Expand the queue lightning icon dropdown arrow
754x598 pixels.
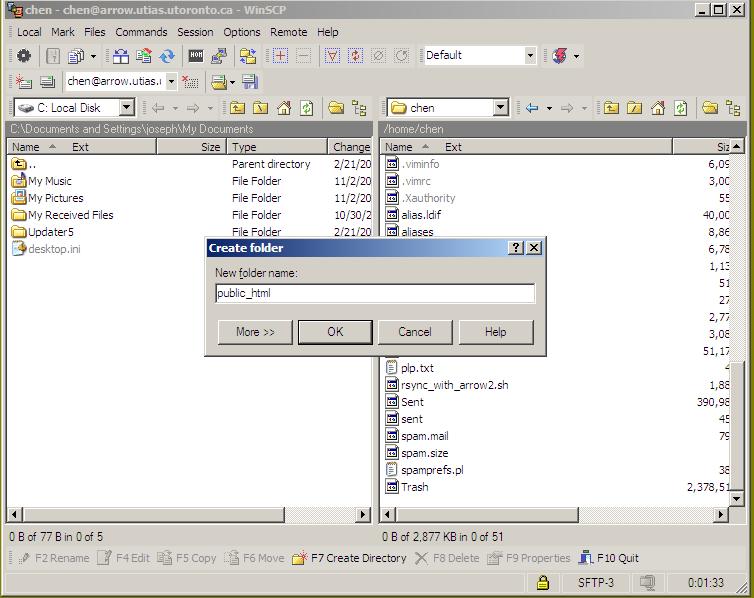coord(576,56)
